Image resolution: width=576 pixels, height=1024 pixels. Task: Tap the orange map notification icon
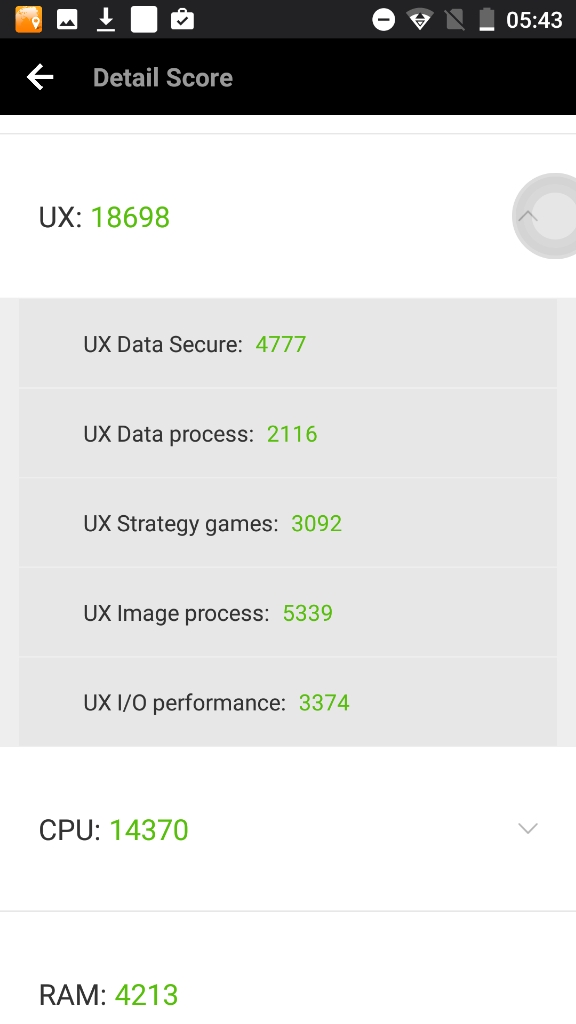29,20
